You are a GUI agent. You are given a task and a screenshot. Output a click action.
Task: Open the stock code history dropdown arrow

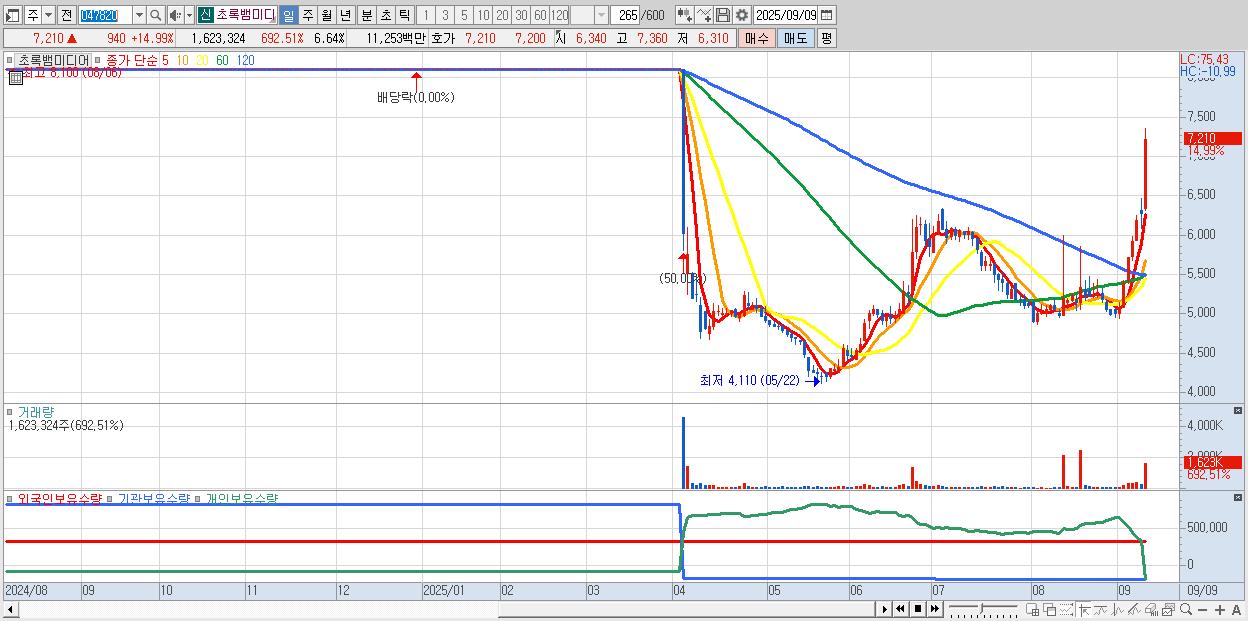tap(139, 15)
